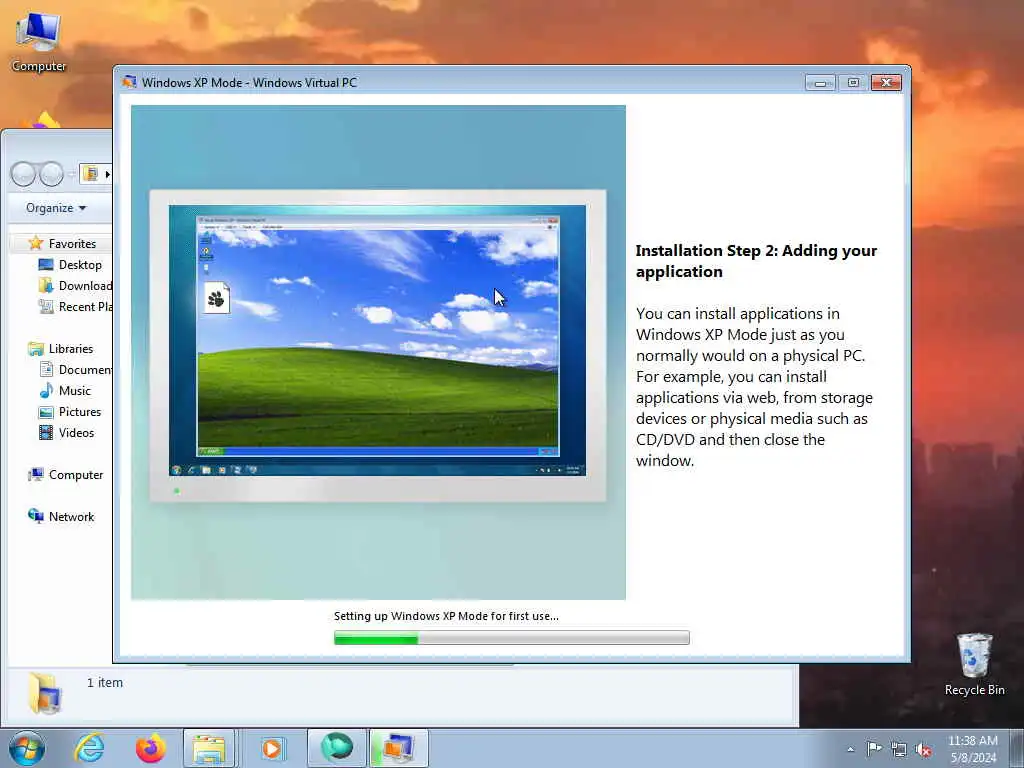Open the Computer desktop icon
The image size is (1024, 768).
click(x=39, y=41)
